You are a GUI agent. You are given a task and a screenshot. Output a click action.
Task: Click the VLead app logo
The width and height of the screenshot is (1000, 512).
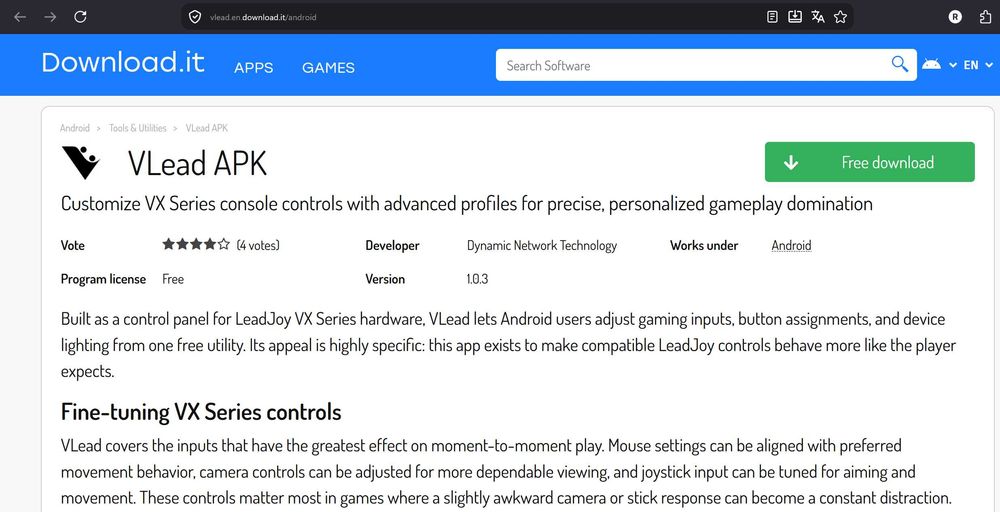81,163
